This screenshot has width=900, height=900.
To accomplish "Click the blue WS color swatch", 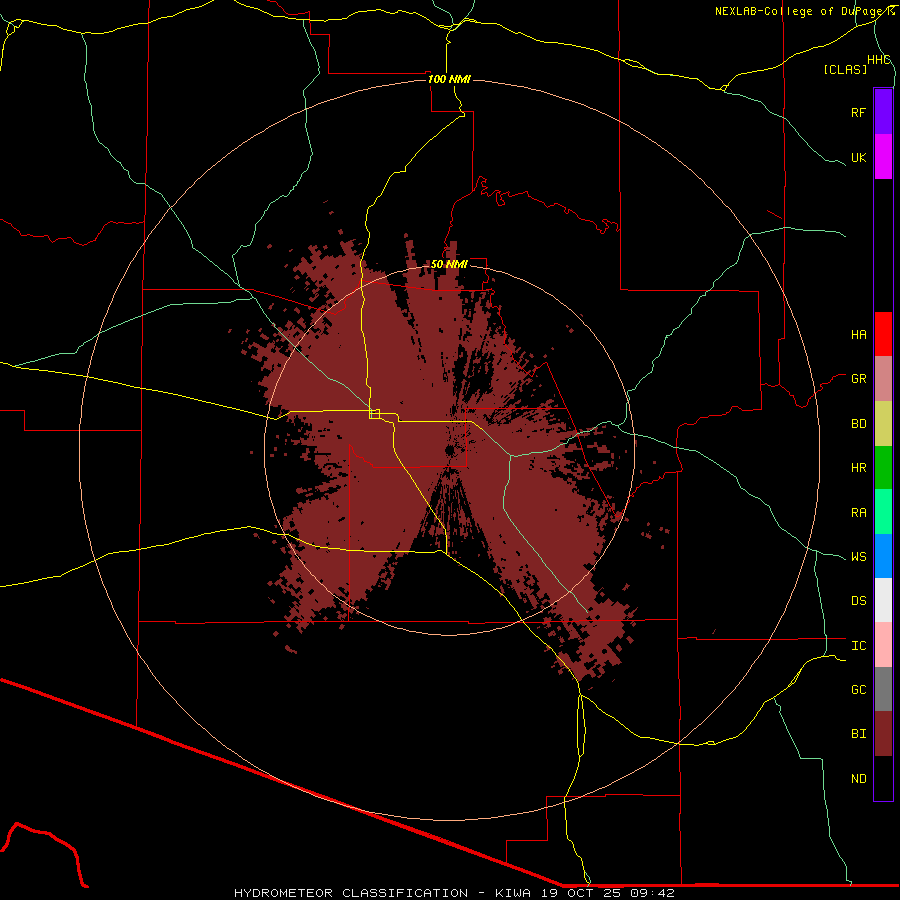I will point(883,556).
